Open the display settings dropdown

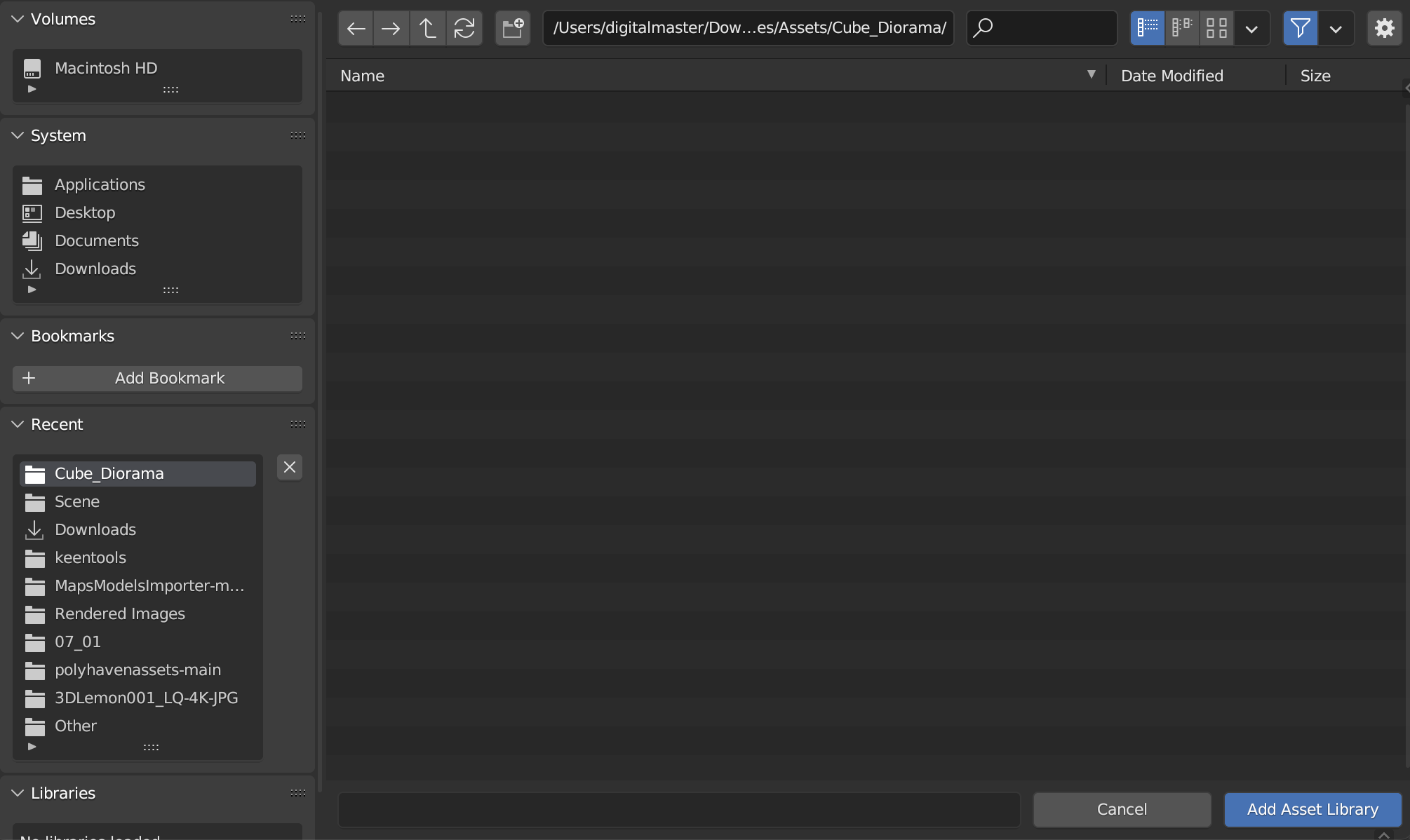pos(1252,28)
